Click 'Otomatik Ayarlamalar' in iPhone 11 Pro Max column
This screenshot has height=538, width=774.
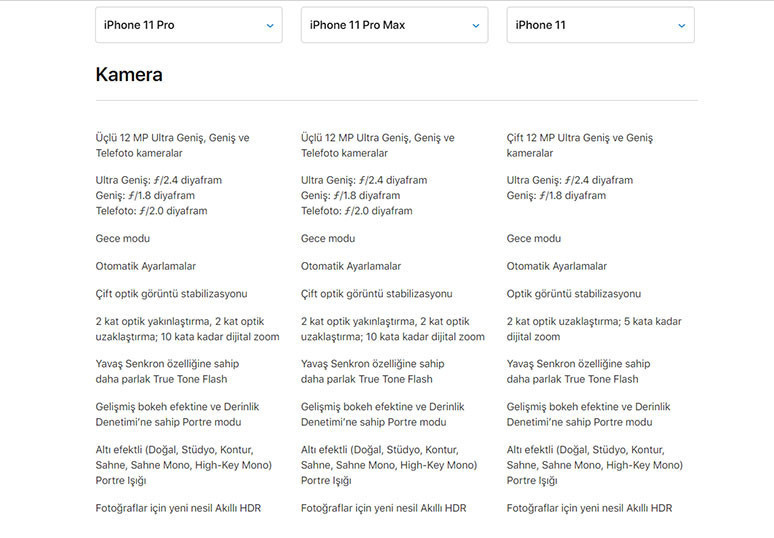tap(351, 266)
